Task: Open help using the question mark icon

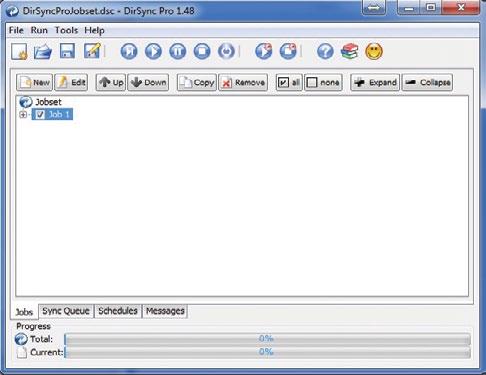Action: point(325,52)
